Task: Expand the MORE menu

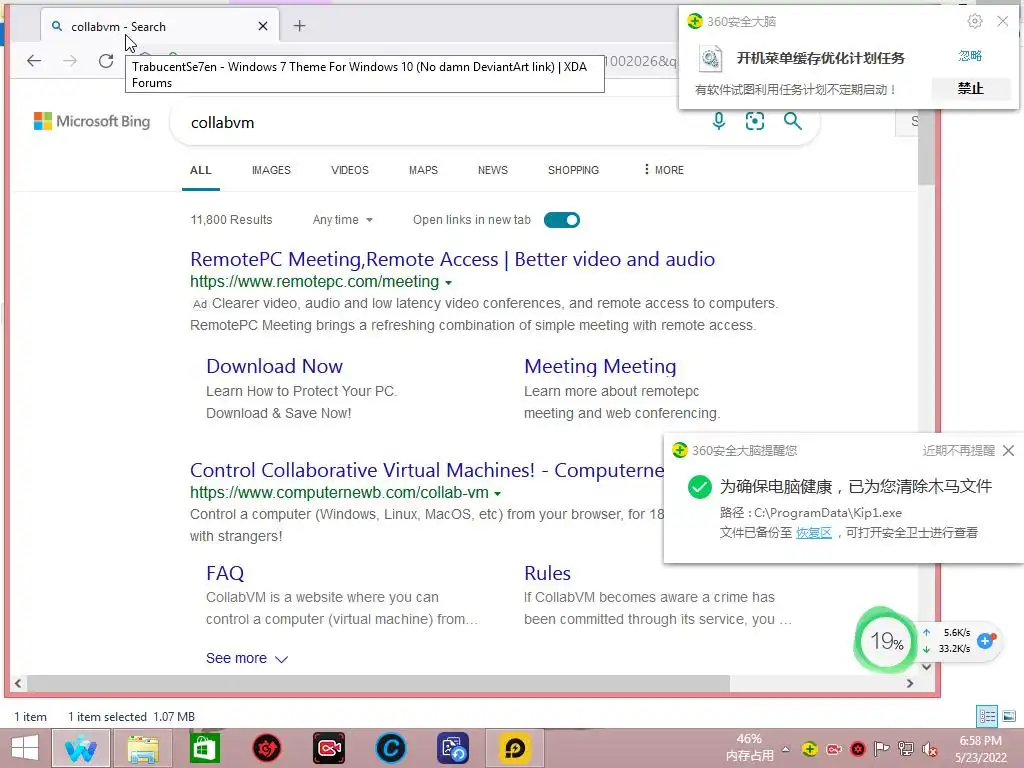Action: pyautogui.click(x=664, y=170)
